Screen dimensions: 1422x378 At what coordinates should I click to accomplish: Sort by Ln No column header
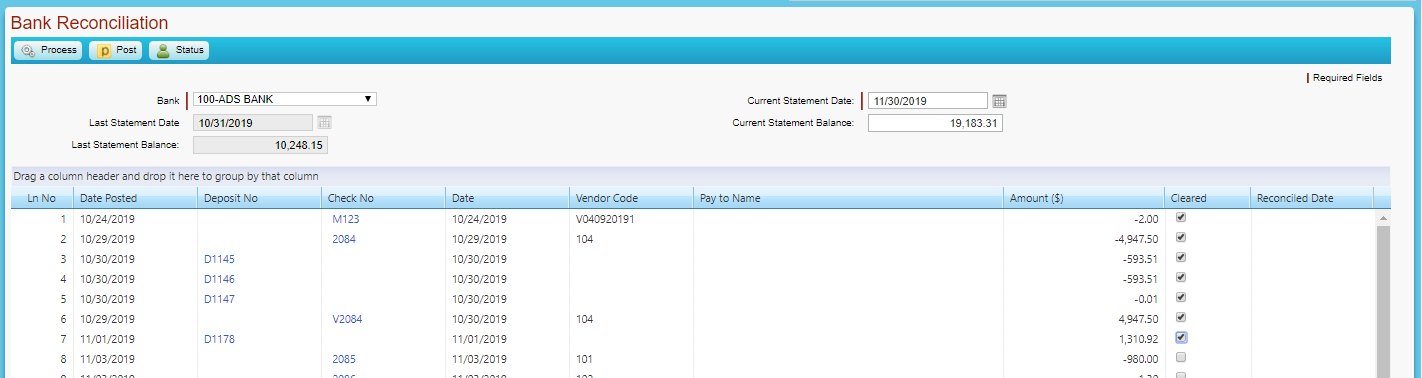coord(42,198)
